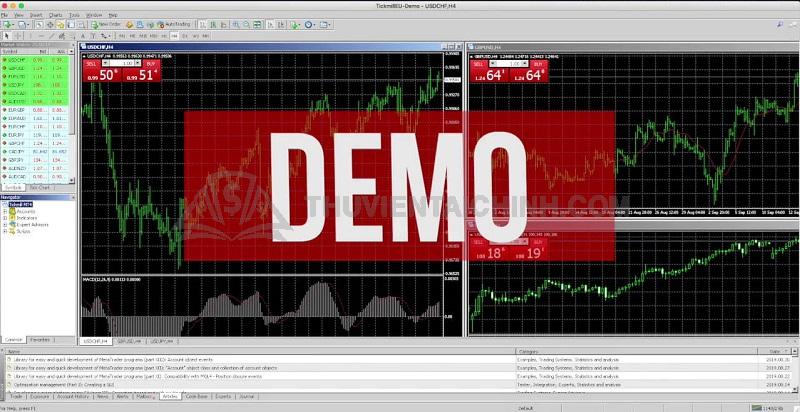This screenshot has height=412, width=800.
Task: Open the Insert menu
Action: coord(36,15)
